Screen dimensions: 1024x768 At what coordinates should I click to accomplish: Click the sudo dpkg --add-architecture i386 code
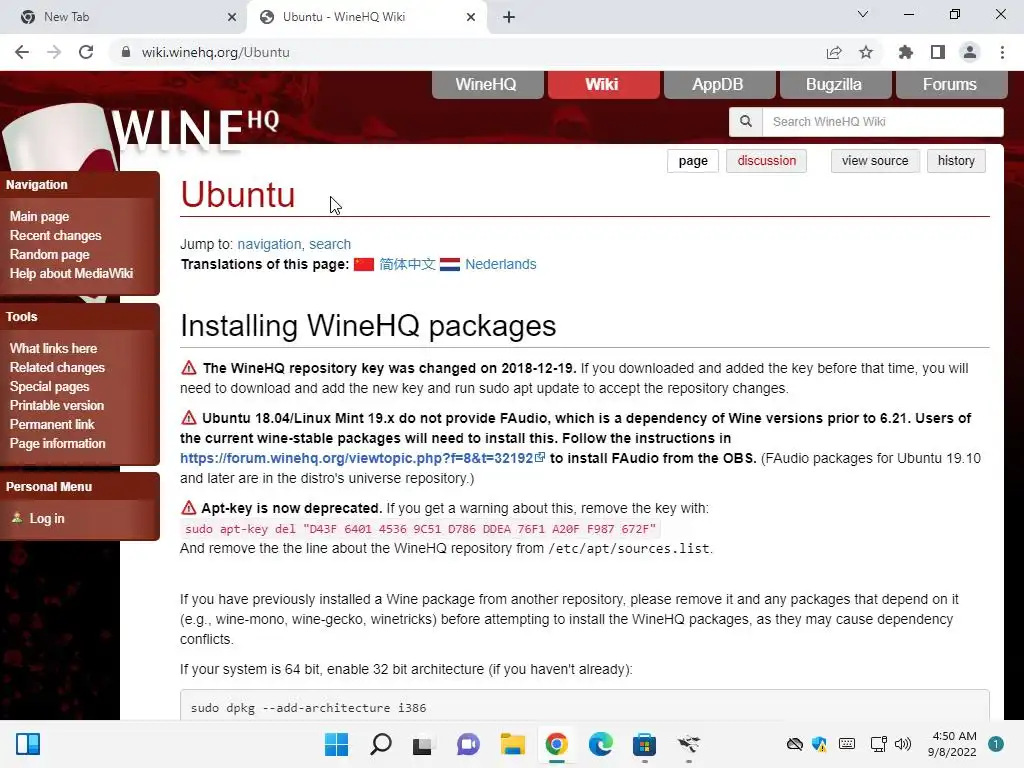[308, 707]
